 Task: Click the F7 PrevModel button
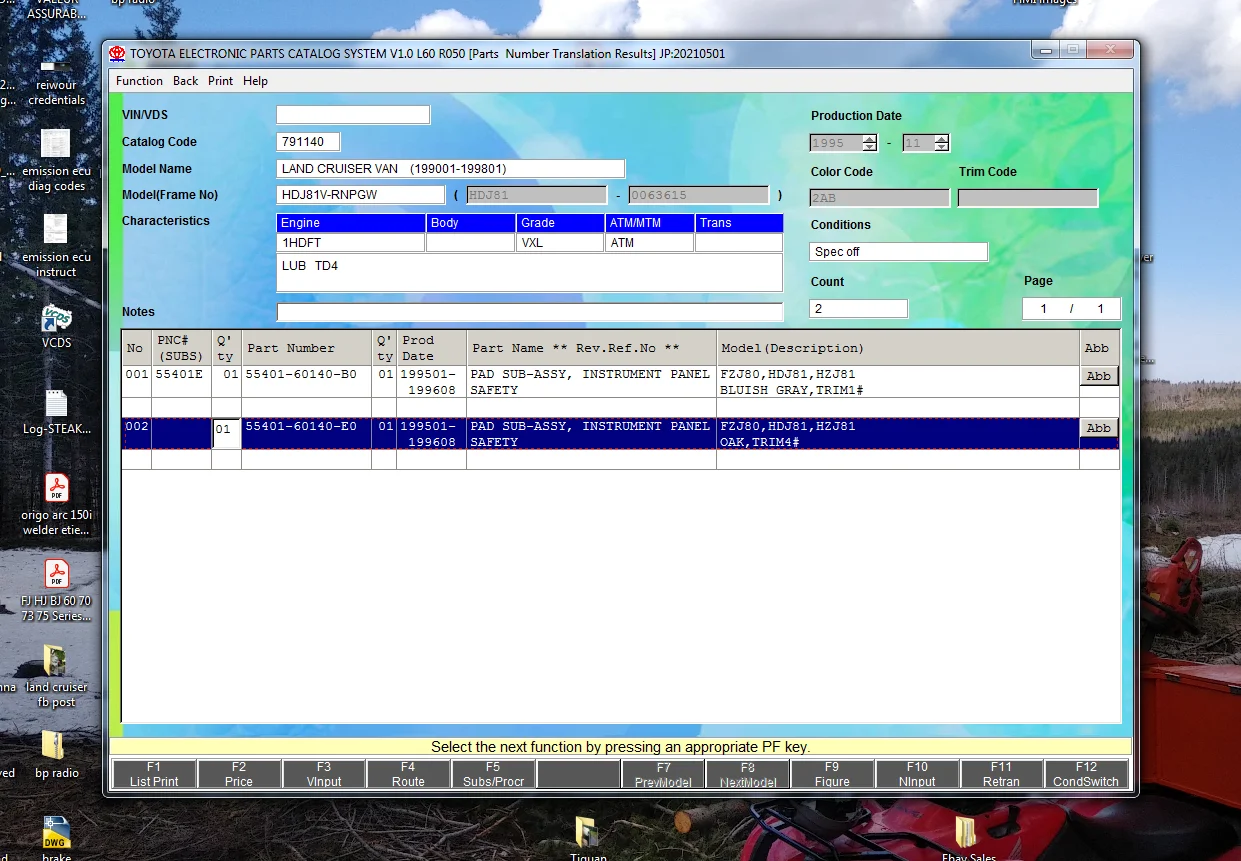pyautogui.click(x=663, y=774)
